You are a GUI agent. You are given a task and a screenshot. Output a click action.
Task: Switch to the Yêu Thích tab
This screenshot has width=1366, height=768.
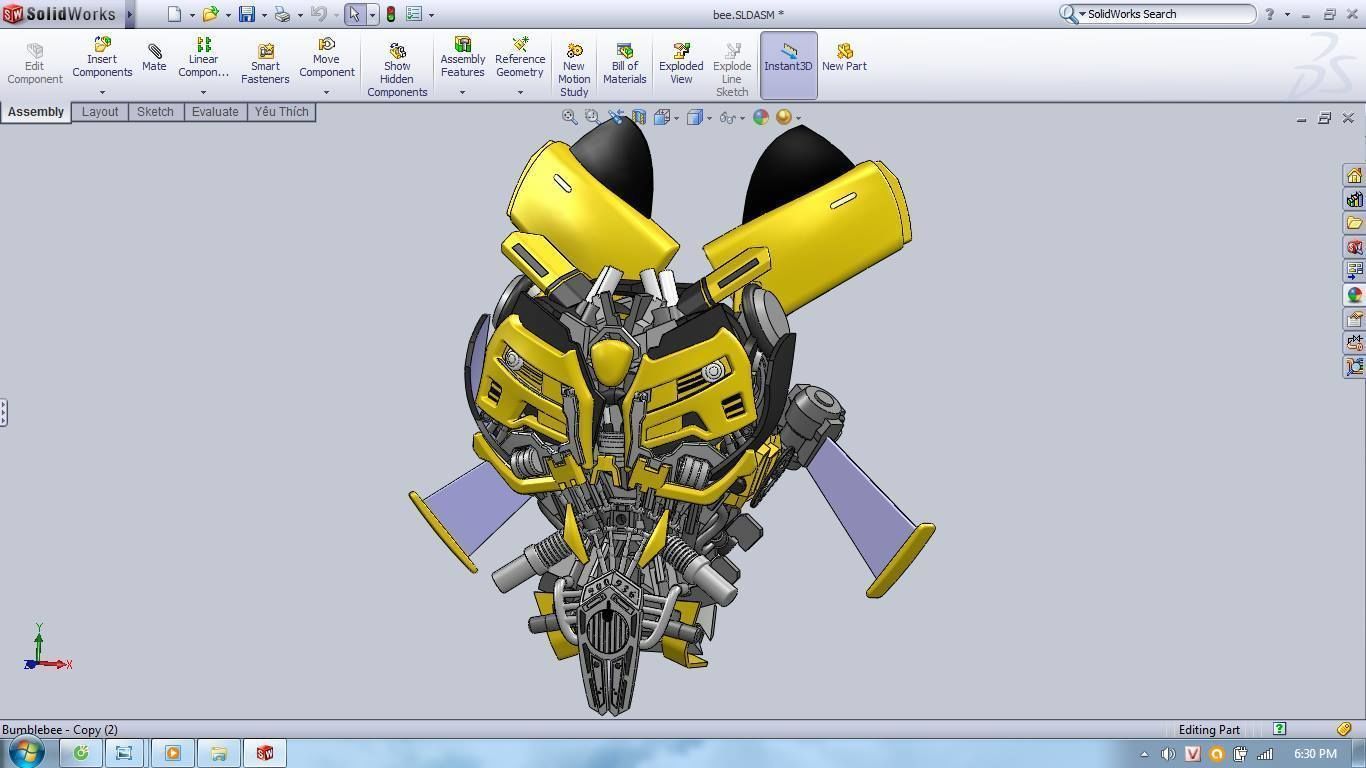(x=281, y=112)
